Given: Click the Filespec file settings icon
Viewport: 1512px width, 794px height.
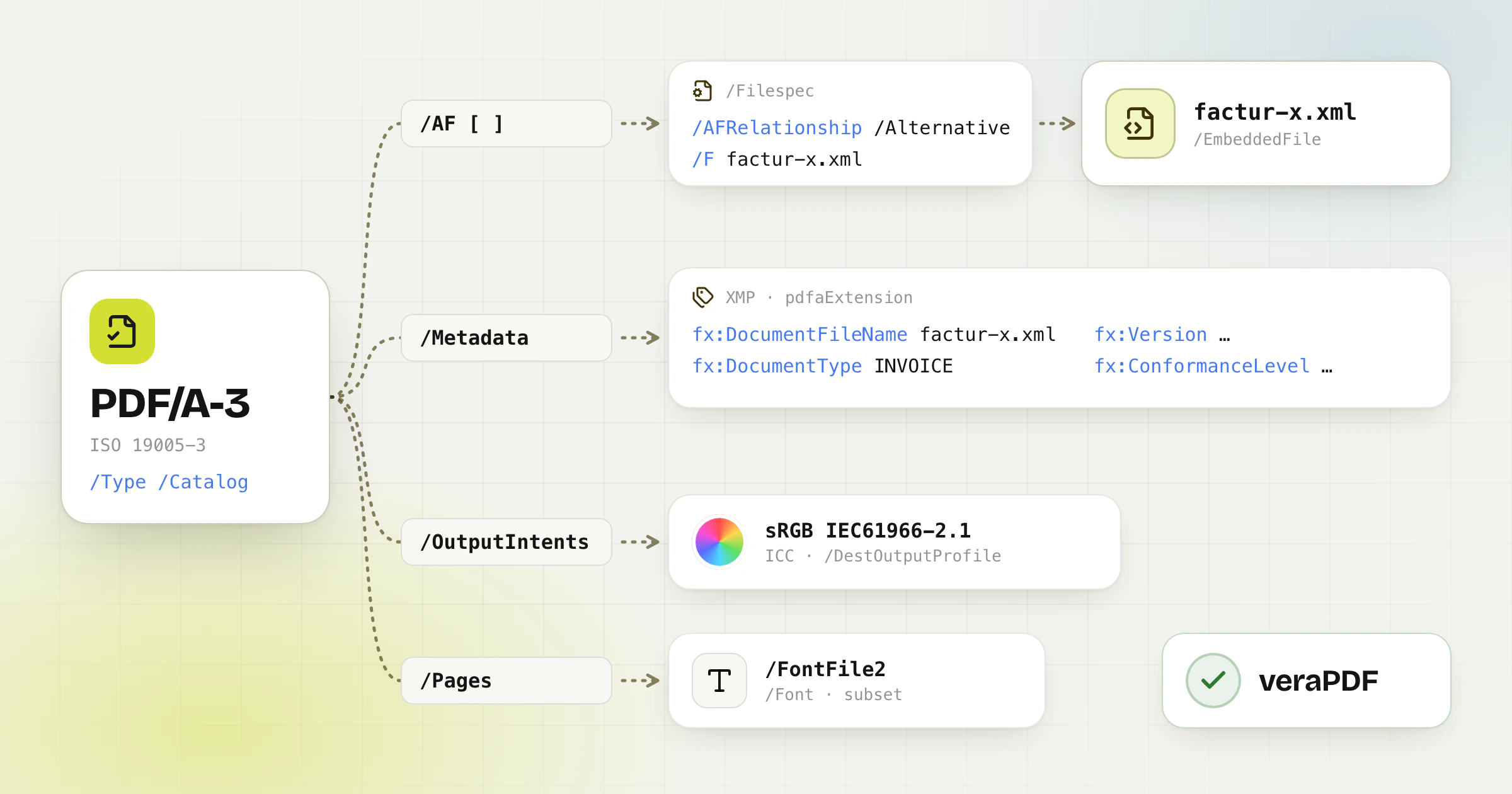Looking at the screenshot, I should (x=702, y=91).
